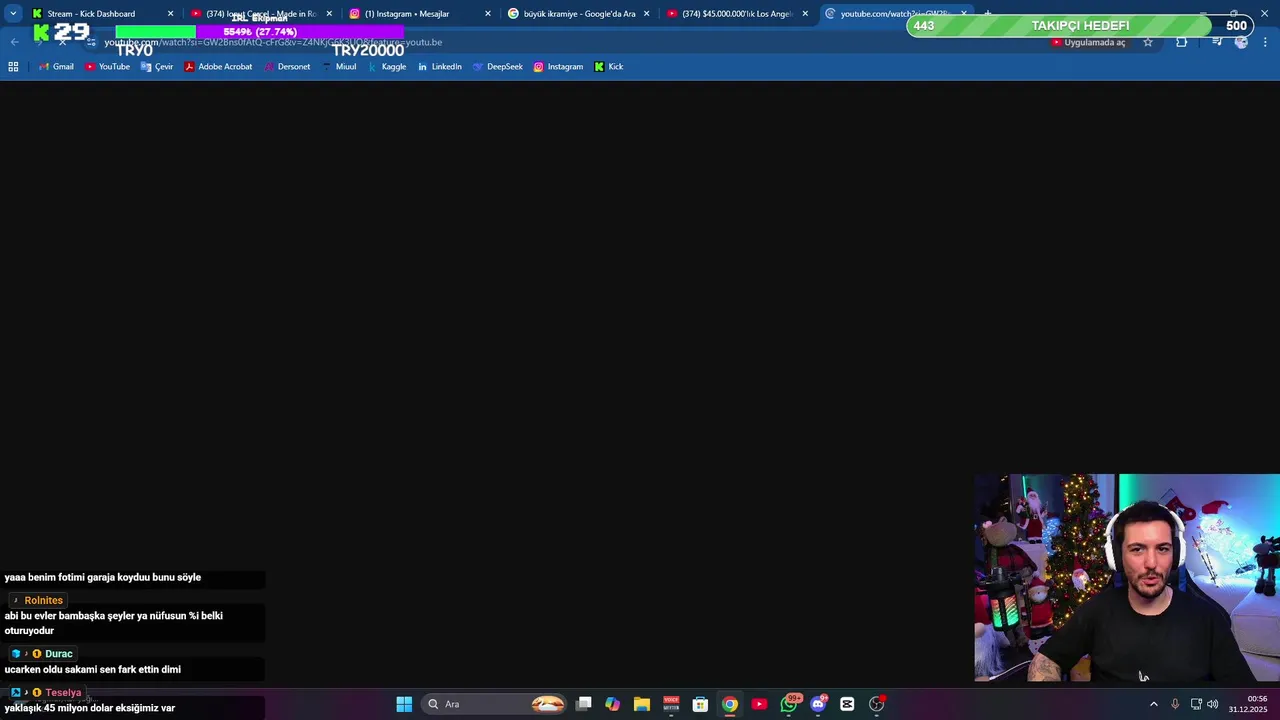Click message 'yaklaşık 45 milyon dolar eksiğimiz var'
The image size is (1280, 720).
coord(90,708)
